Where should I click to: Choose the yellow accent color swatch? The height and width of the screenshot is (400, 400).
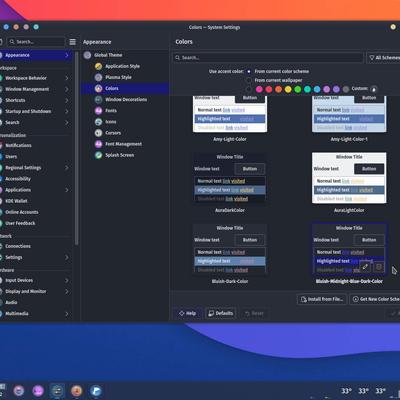coord(288,89)
